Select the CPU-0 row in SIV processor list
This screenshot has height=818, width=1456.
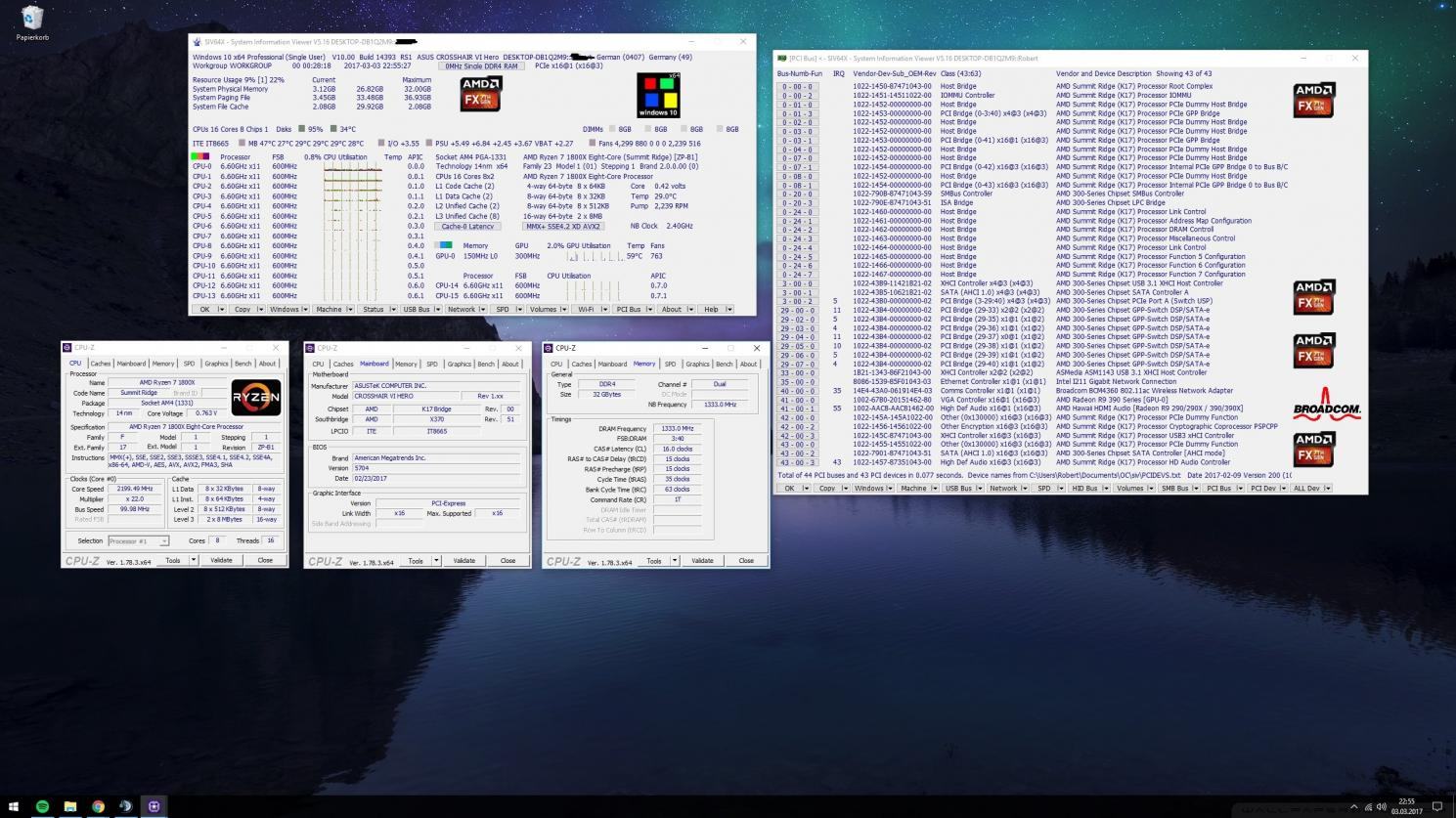click(x=309, y=166)
